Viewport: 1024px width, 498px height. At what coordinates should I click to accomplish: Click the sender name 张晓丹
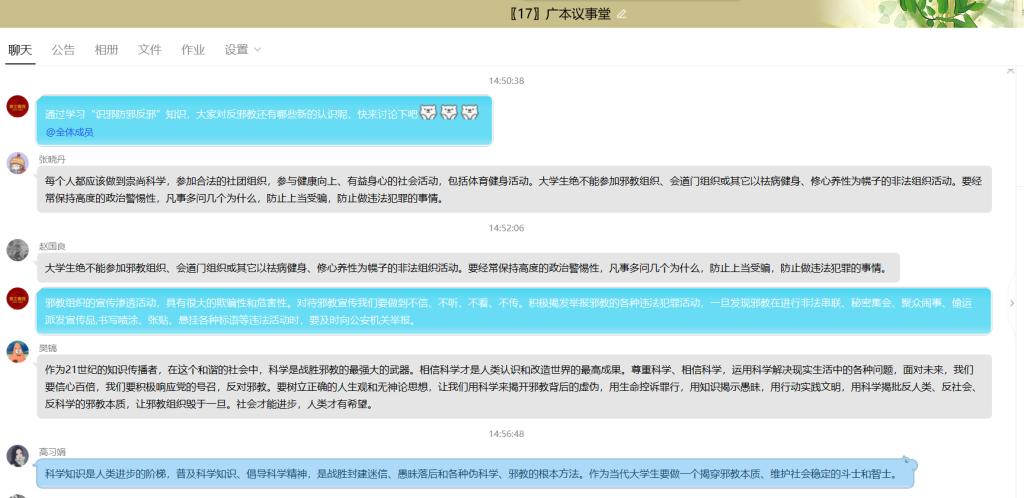(54, 158)
